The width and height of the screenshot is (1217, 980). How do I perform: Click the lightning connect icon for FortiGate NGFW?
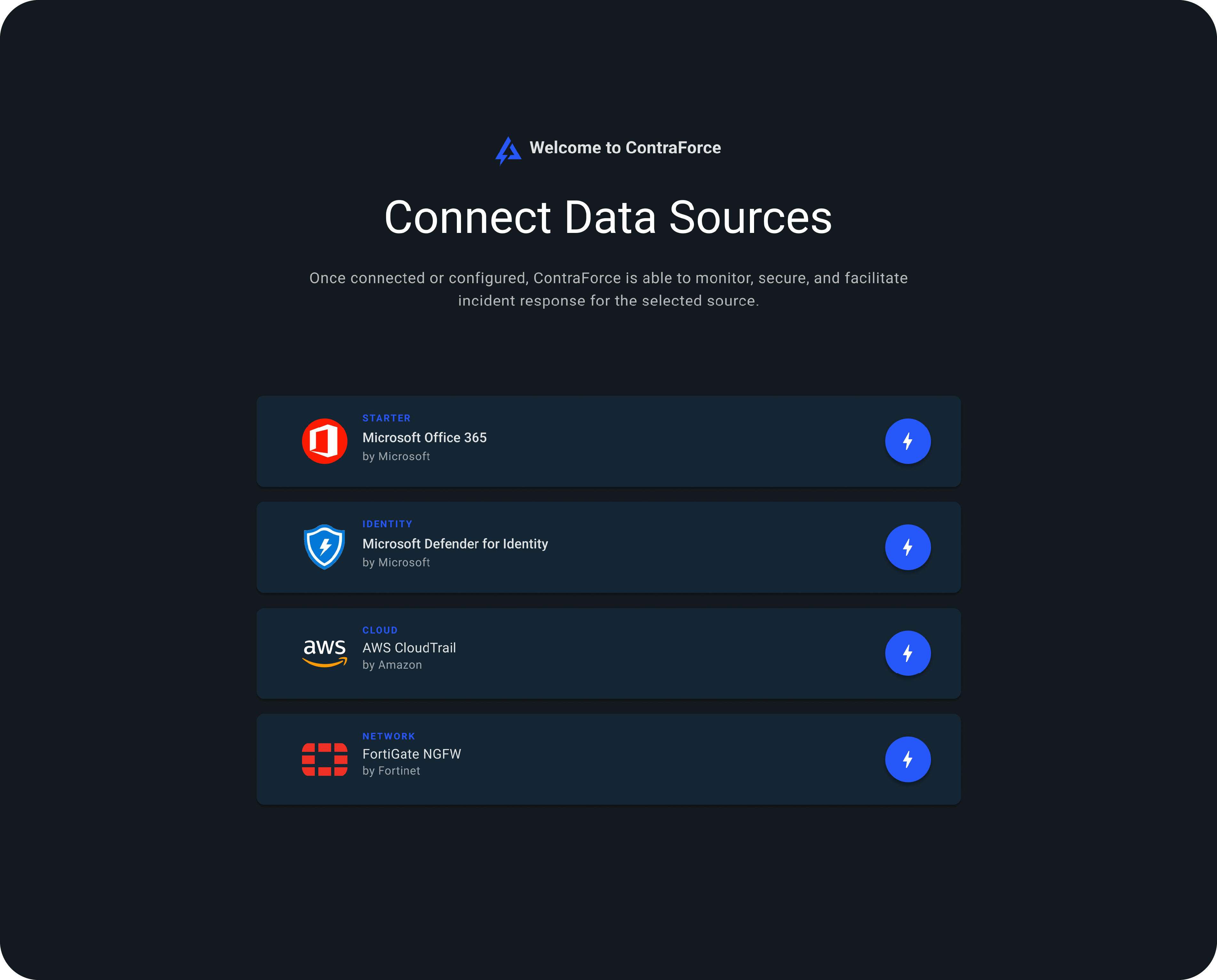[x=908, y=759]
